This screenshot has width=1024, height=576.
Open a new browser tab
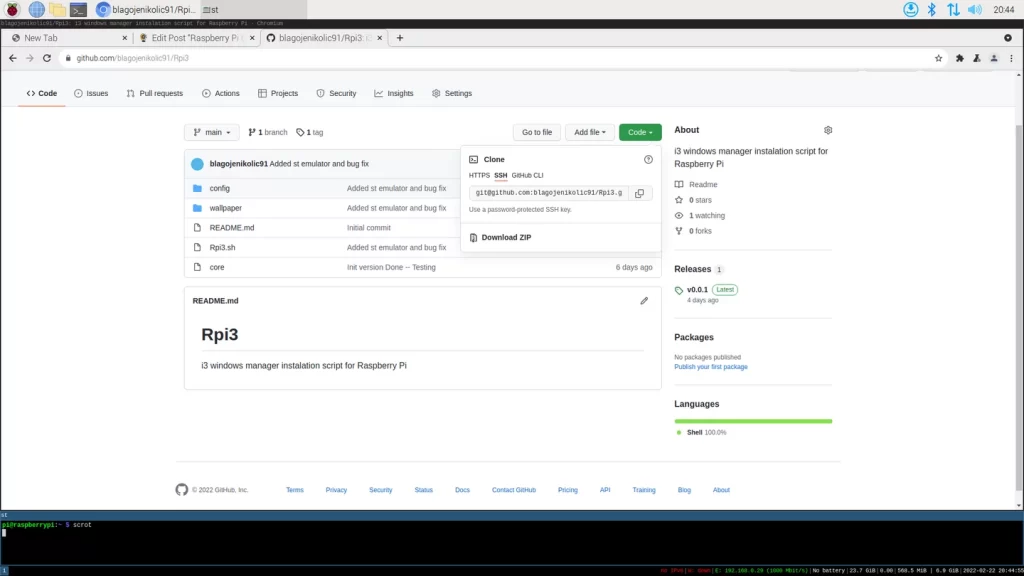400,38
